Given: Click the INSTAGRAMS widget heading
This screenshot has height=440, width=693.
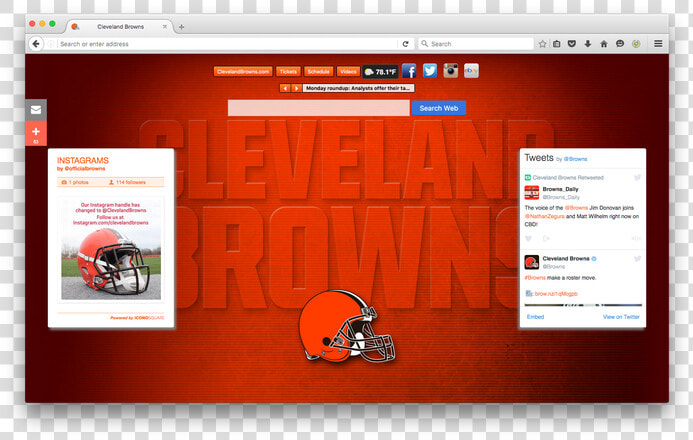Looking at the screenshot, I should [83, 160].
